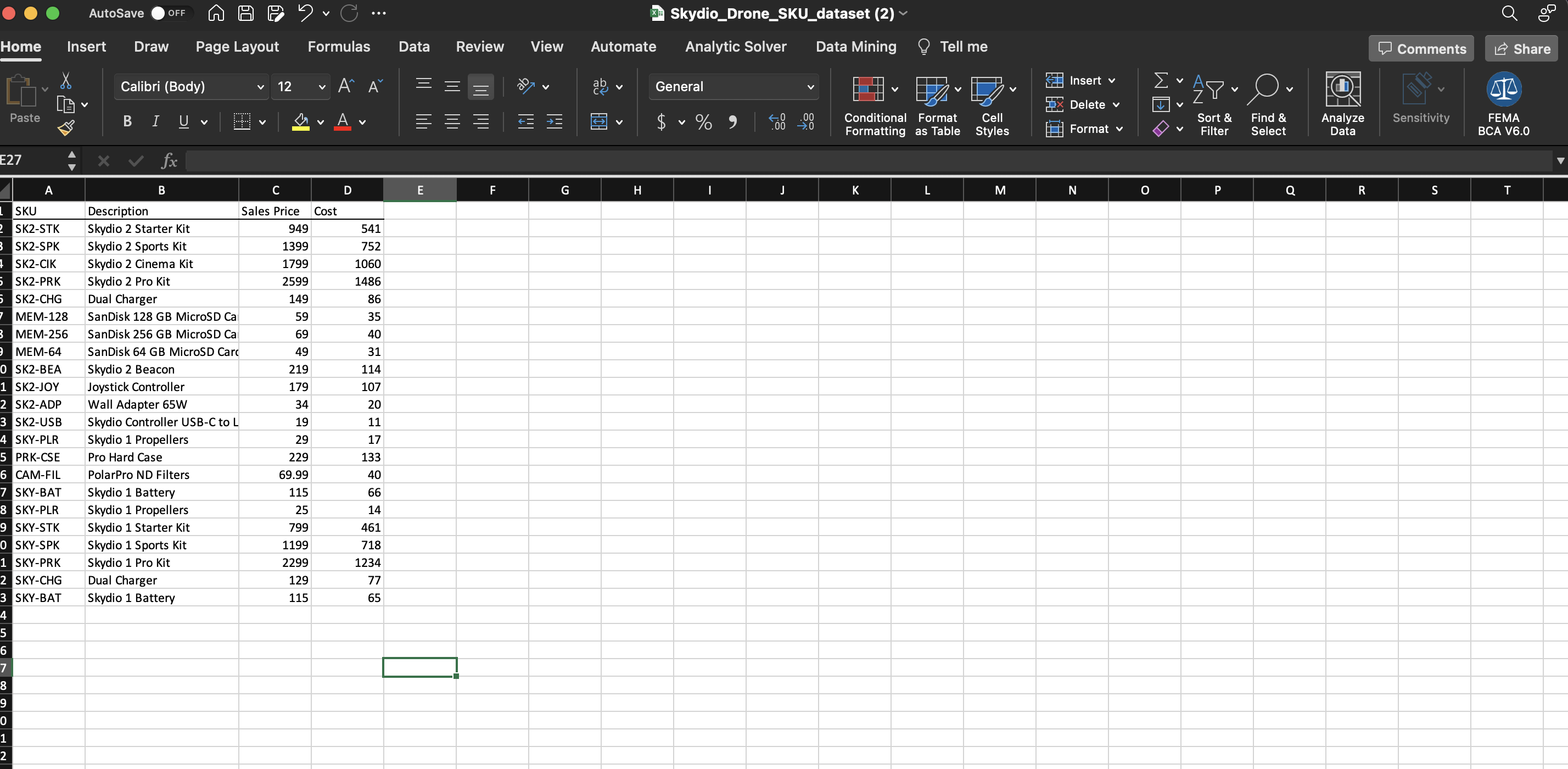Click the Decrease Decimal icon

[806, 122]
